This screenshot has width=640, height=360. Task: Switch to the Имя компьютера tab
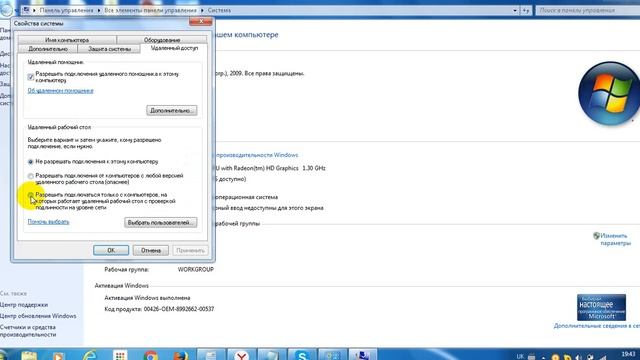point(67,40)
